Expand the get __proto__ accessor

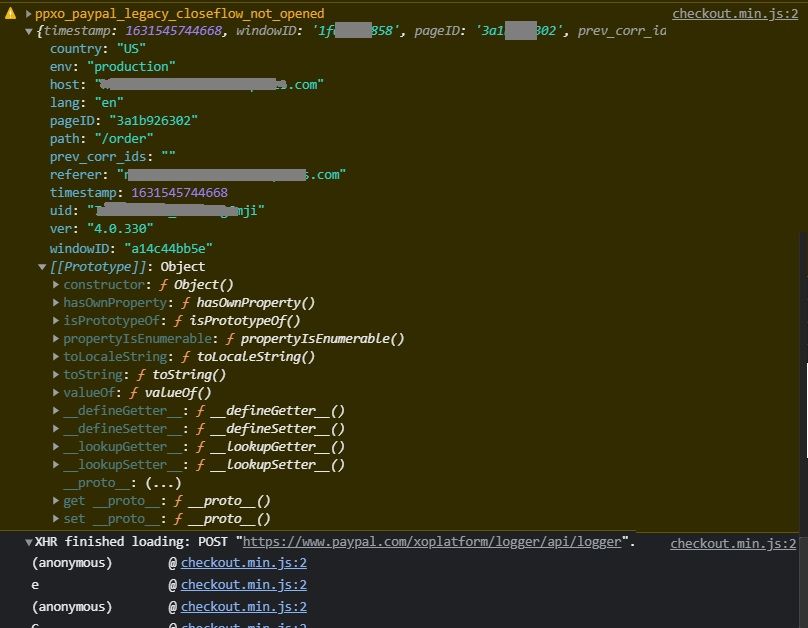pyautogui.click(x=56, y=501)
